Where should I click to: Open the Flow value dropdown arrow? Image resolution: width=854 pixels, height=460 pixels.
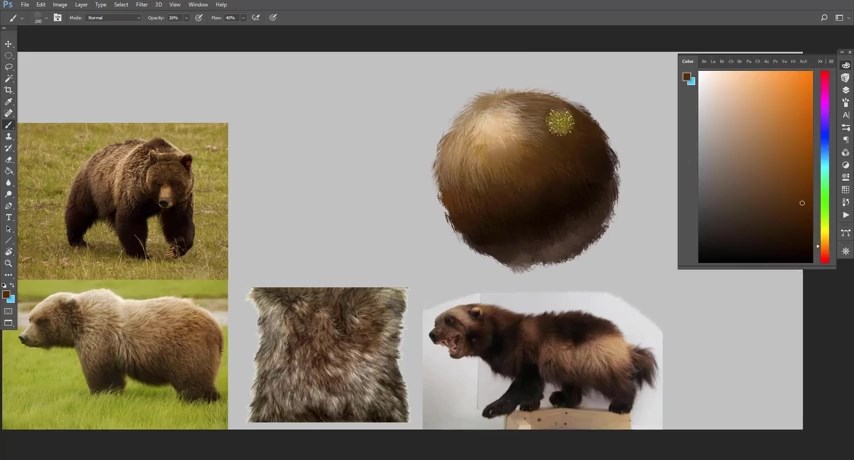tap(243, 17)
